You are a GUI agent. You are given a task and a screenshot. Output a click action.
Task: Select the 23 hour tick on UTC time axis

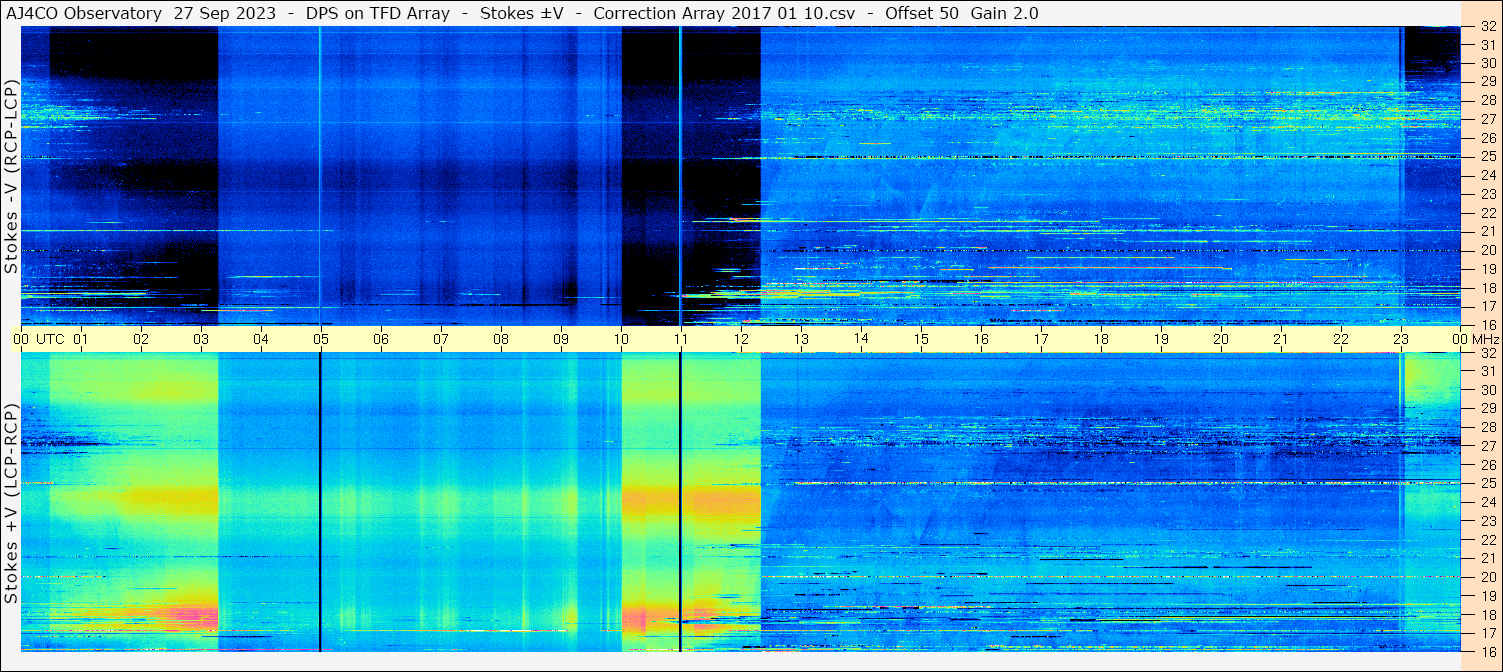tap(1401, 340)
